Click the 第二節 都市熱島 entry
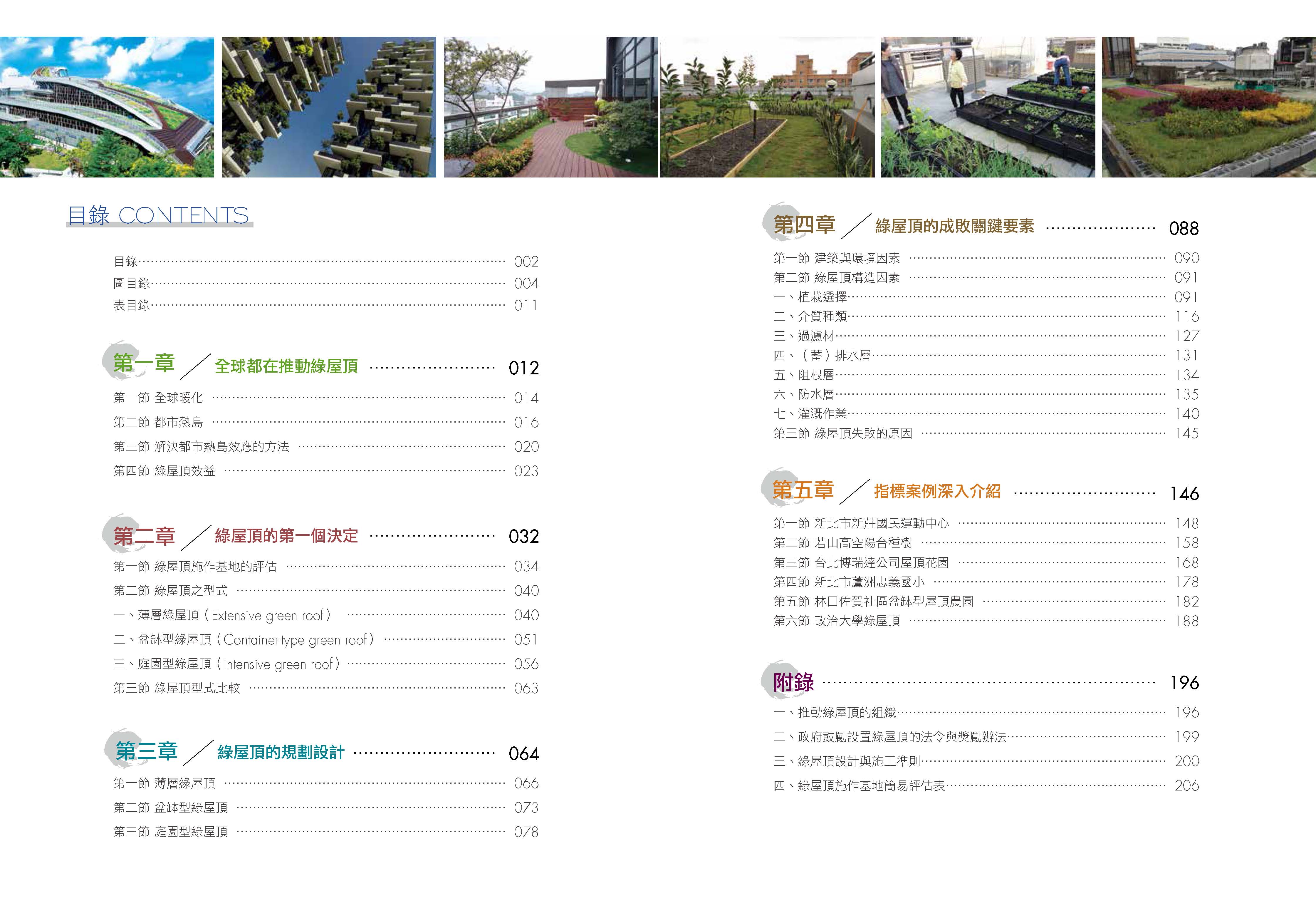 [325, 423]
